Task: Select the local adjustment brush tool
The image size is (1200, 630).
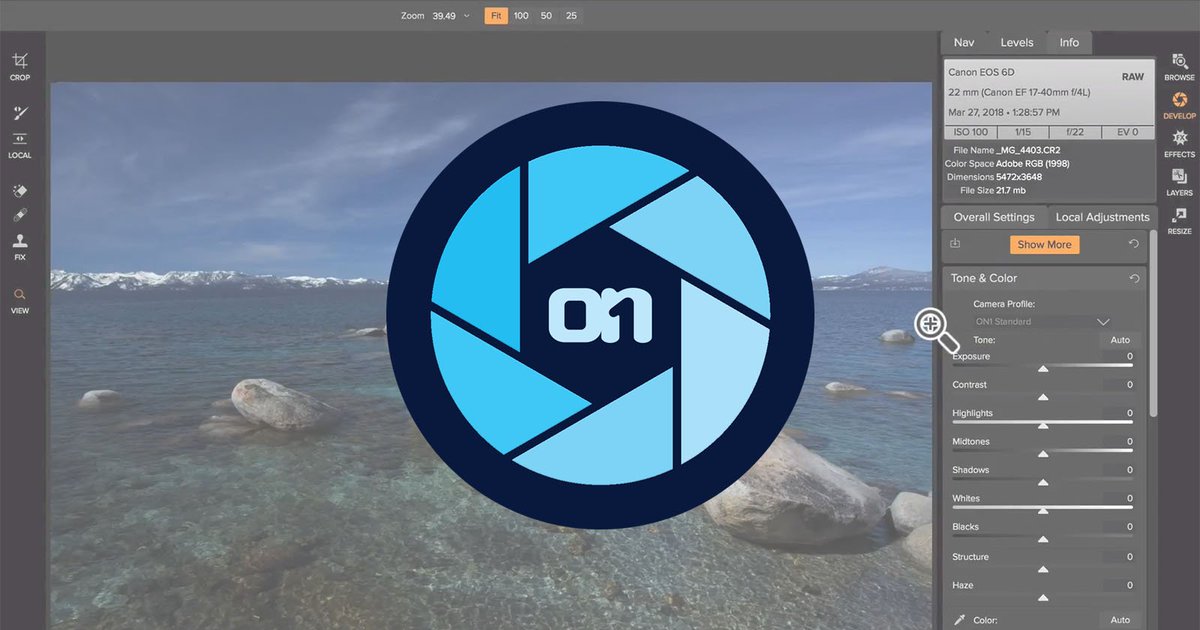Action: 20,114
